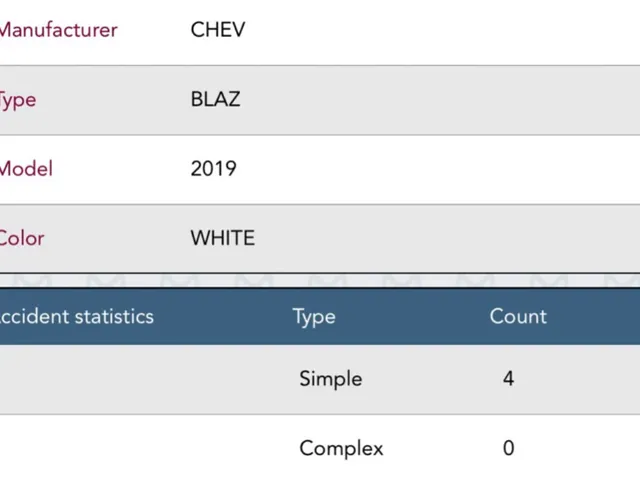This screenshot has height=480, width=640.
Task: Click the blank area of the BLAZ row
Action: tap(441, 100)
